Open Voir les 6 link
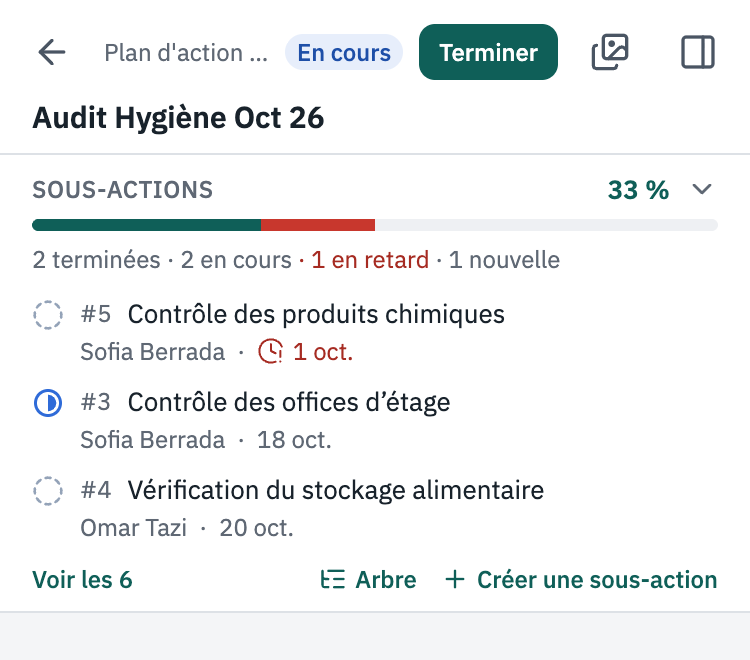This screenshot has height=660, width=750. [x=82, y=580]
